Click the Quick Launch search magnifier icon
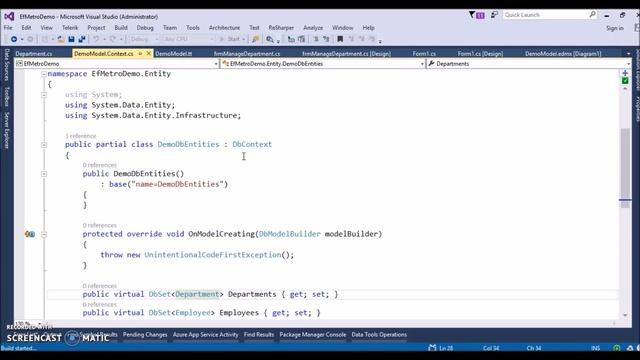 tap(592, 15)
